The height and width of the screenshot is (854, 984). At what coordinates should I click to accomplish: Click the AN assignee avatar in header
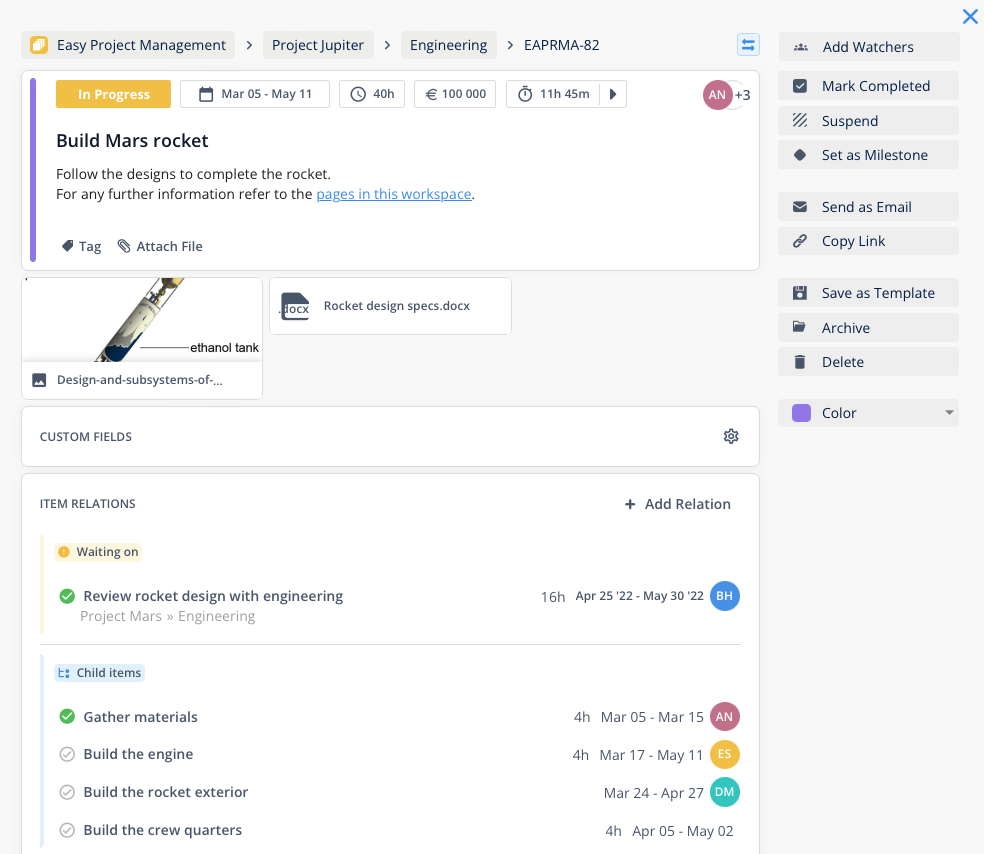[717, 95]
